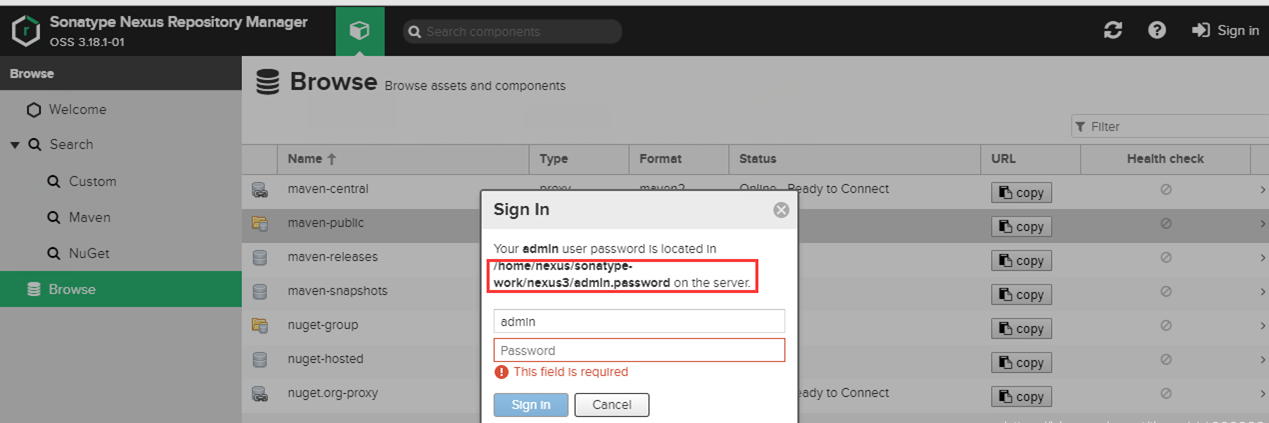1269x423 pixels.
Task: Open nuget-hosted row chevron arrow
Action: (1262, 360)
